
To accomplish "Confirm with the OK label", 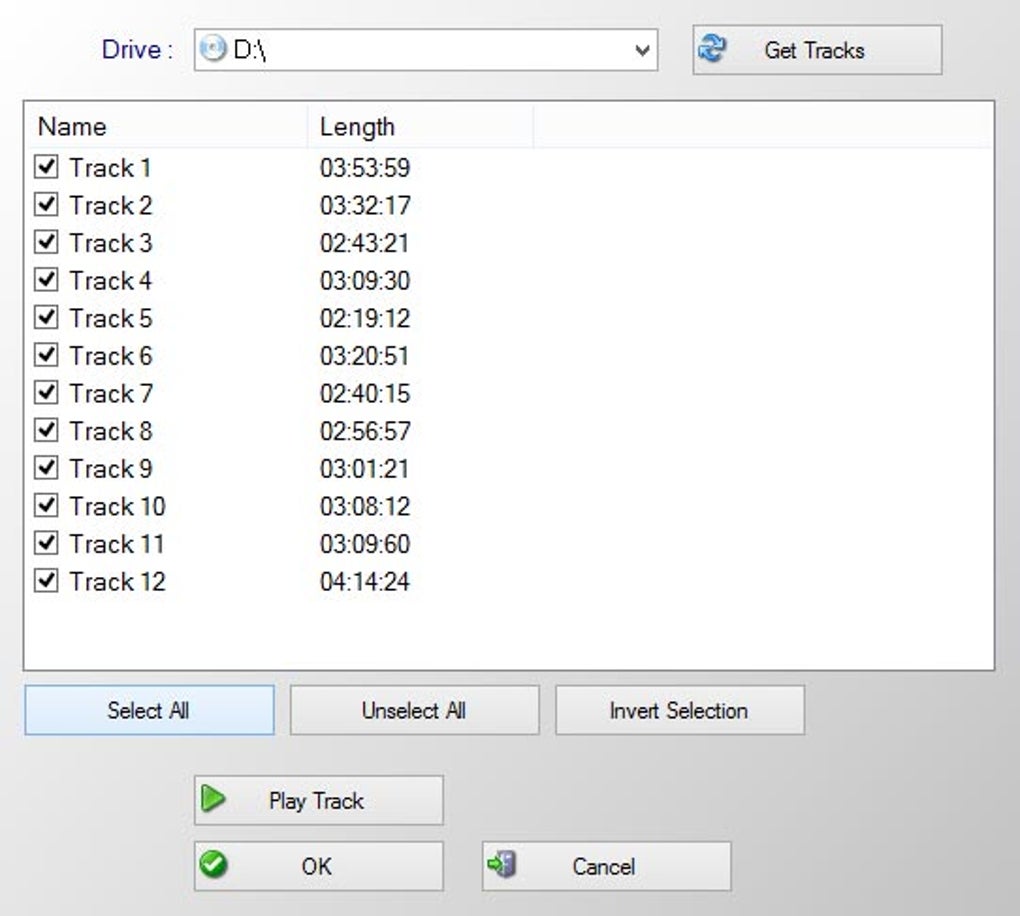I will tap(317, 867).
